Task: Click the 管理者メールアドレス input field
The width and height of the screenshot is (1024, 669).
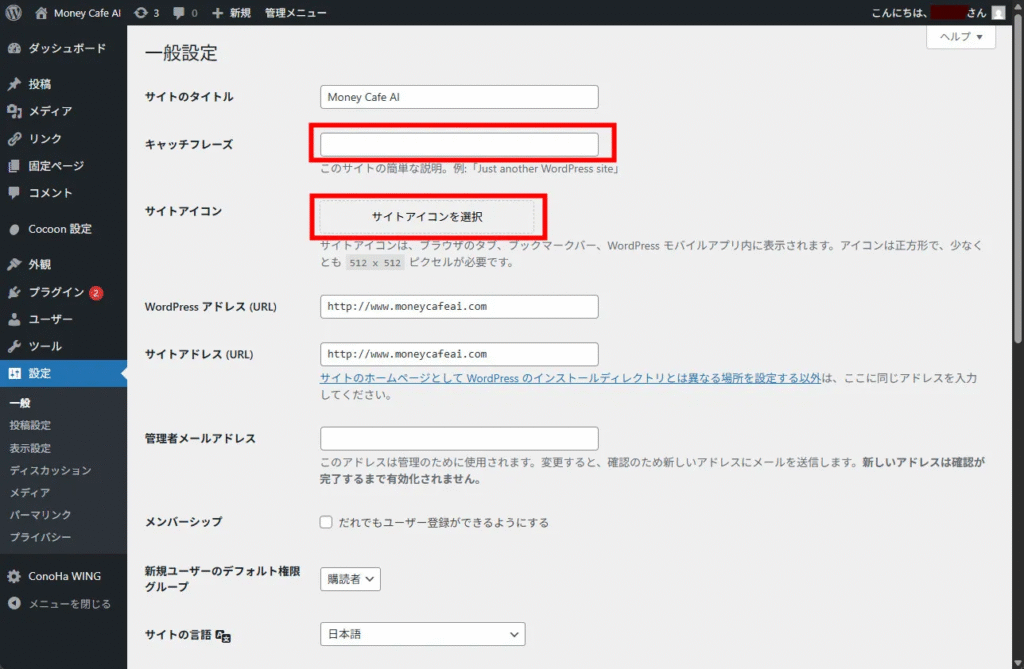Action: (459, 438)
